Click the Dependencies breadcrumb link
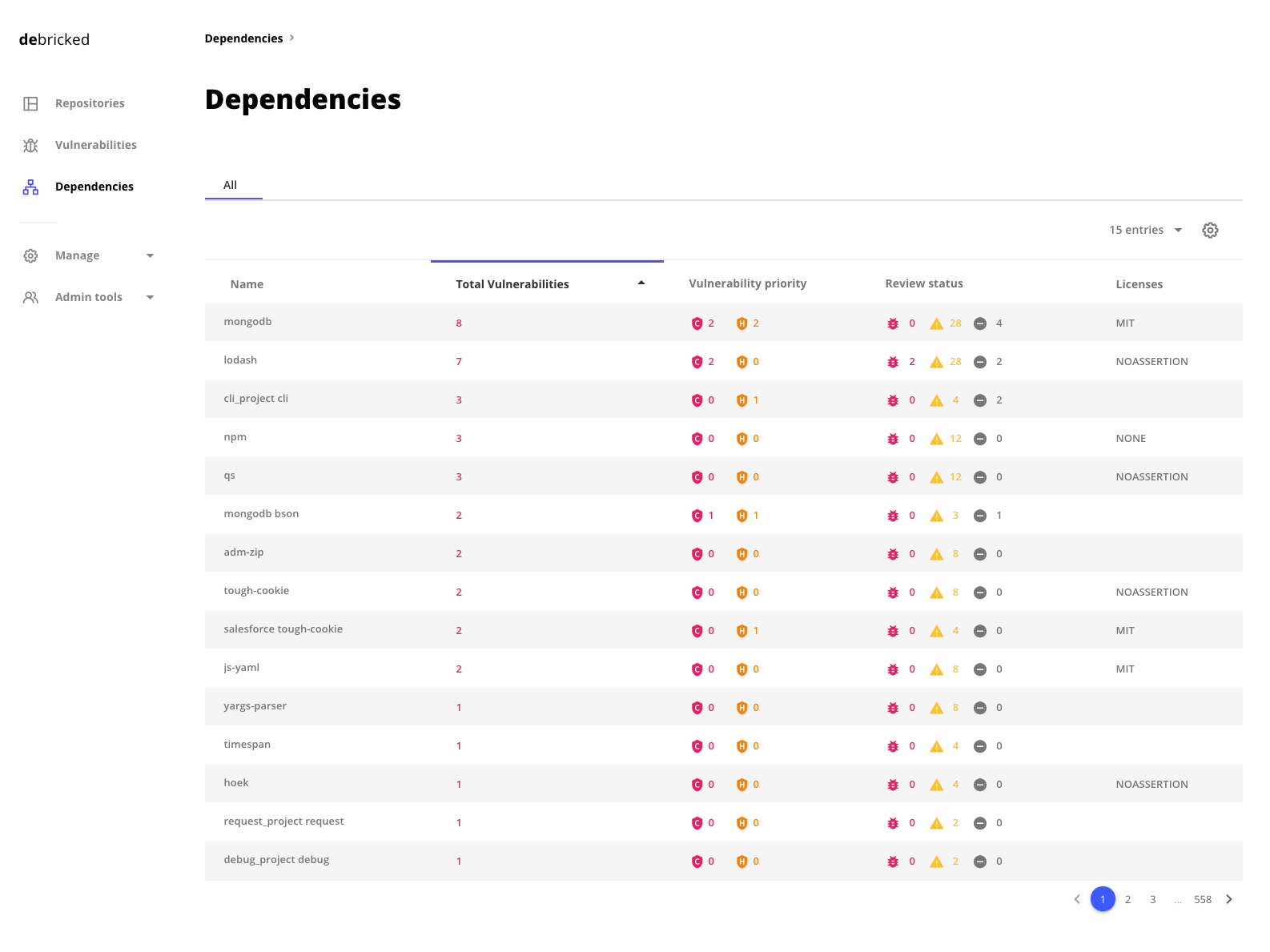The height and width of the screenshot is (952, 1270). [243, 38]
